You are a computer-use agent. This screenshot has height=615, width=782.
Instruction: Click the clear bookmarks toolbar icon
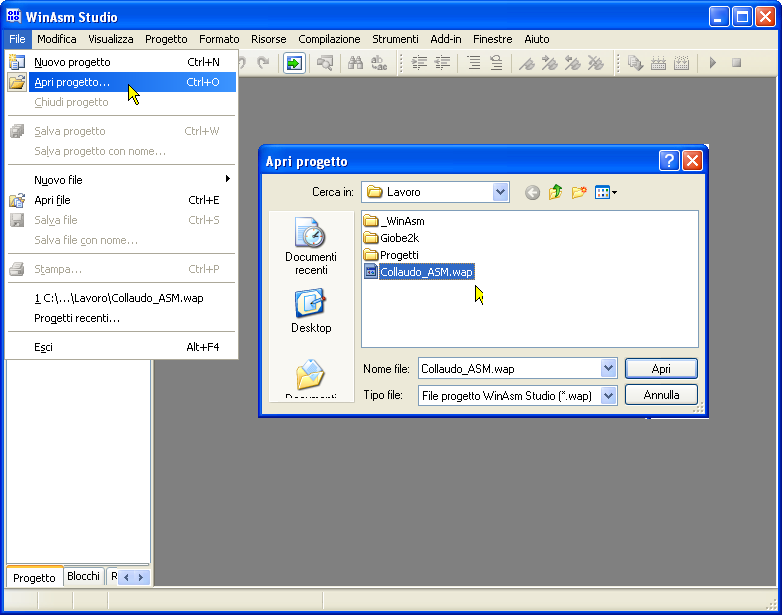pyautogui.click(x=595, y=63)
